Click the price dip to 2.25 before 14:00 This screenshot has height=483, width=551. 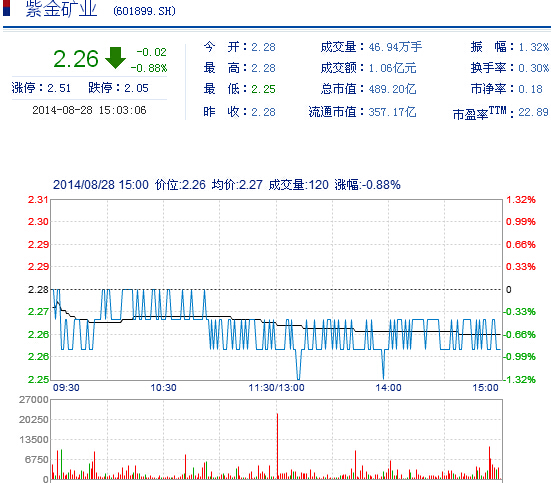(x=383, y=366)
